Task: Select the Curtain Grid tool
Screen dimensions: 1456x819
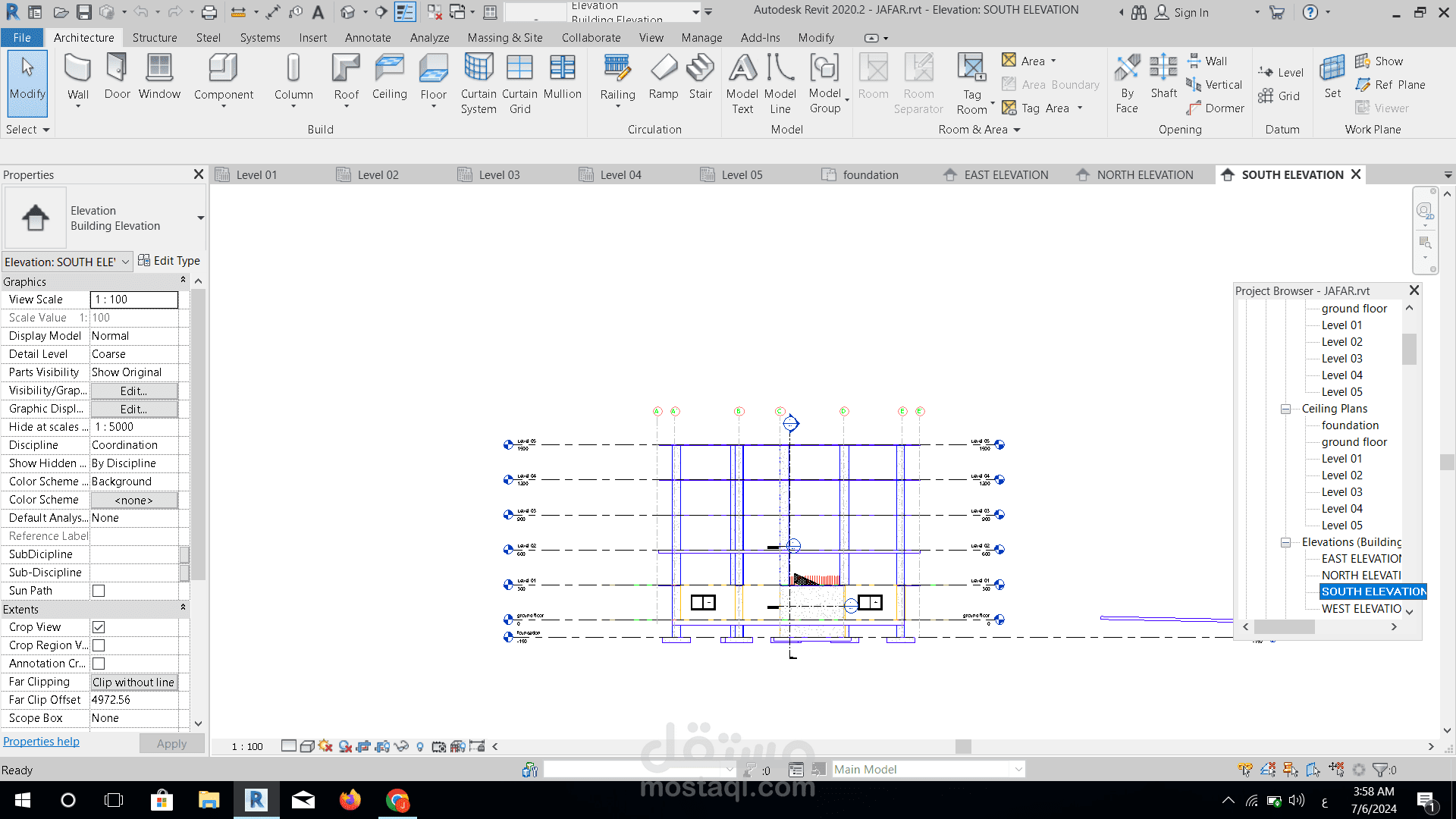Action: (519, 83)
